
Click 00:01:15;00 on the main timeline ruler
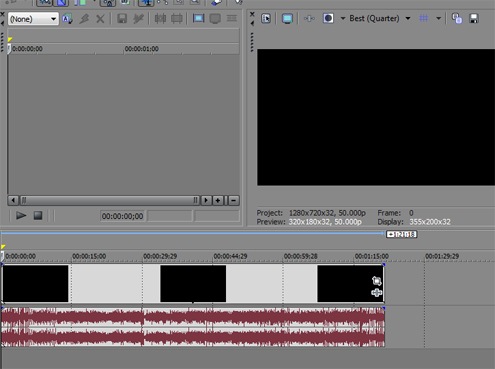tap(371, 256)
